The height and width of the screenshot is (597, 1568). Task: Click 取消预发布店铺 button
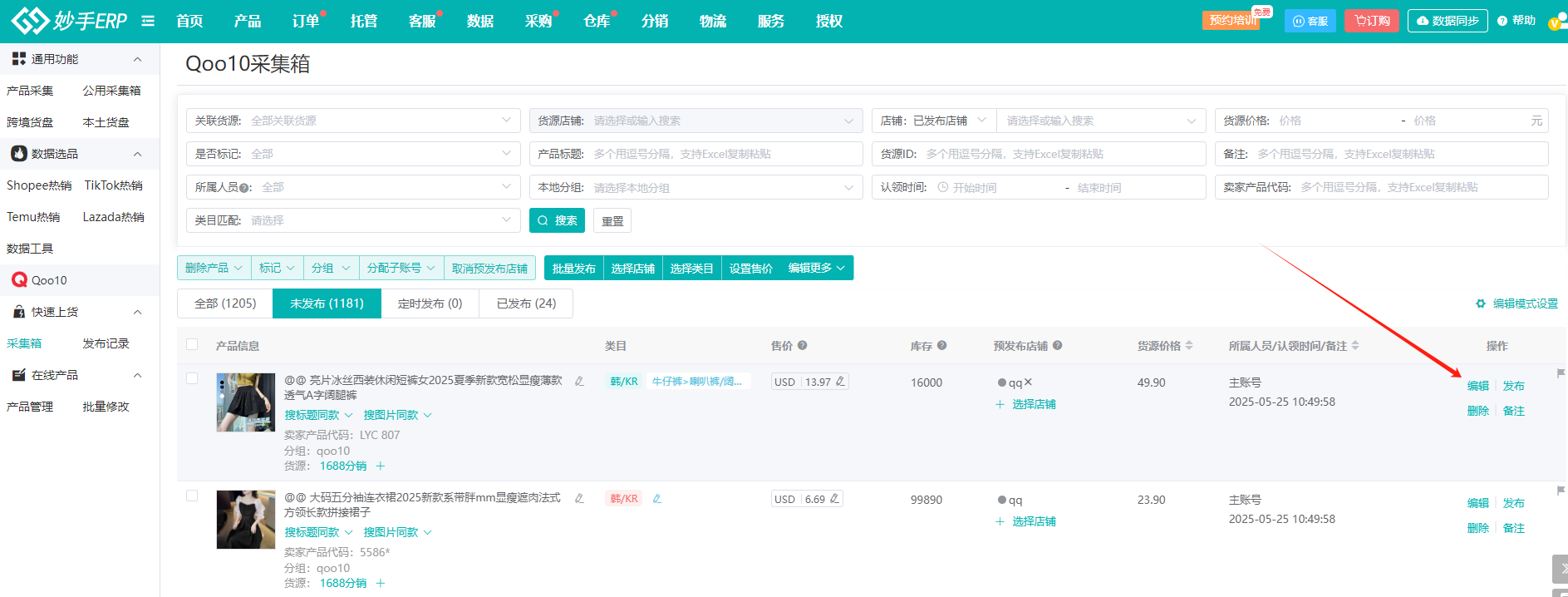(x=489, y=268)
